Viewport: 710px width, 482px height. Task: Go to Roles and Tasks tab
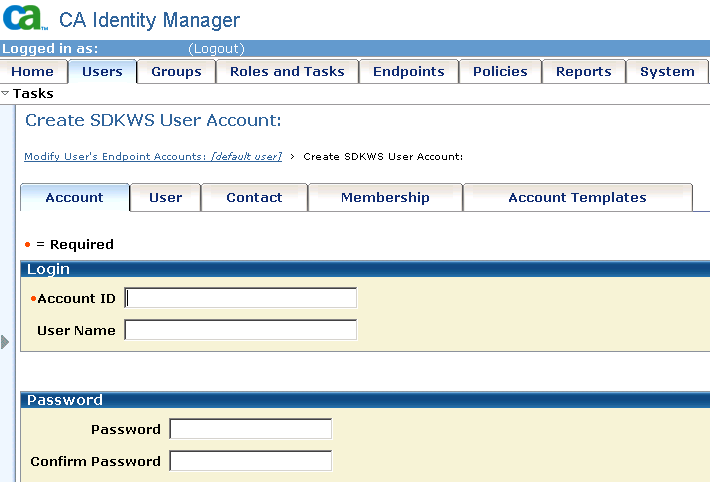click(287, 72)
